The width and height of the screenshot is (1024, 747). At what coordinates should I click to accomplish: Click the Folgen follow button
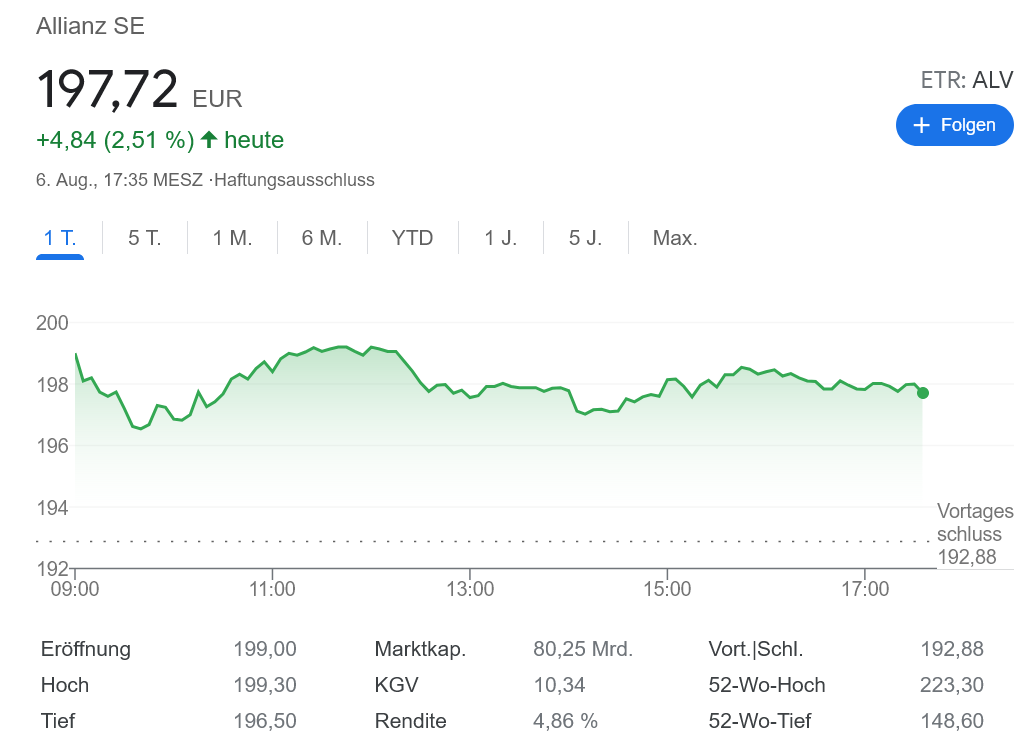954,125
